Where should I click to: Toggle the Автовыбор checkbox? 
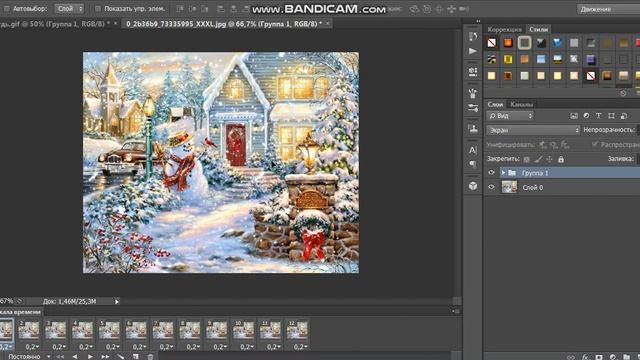7,9
